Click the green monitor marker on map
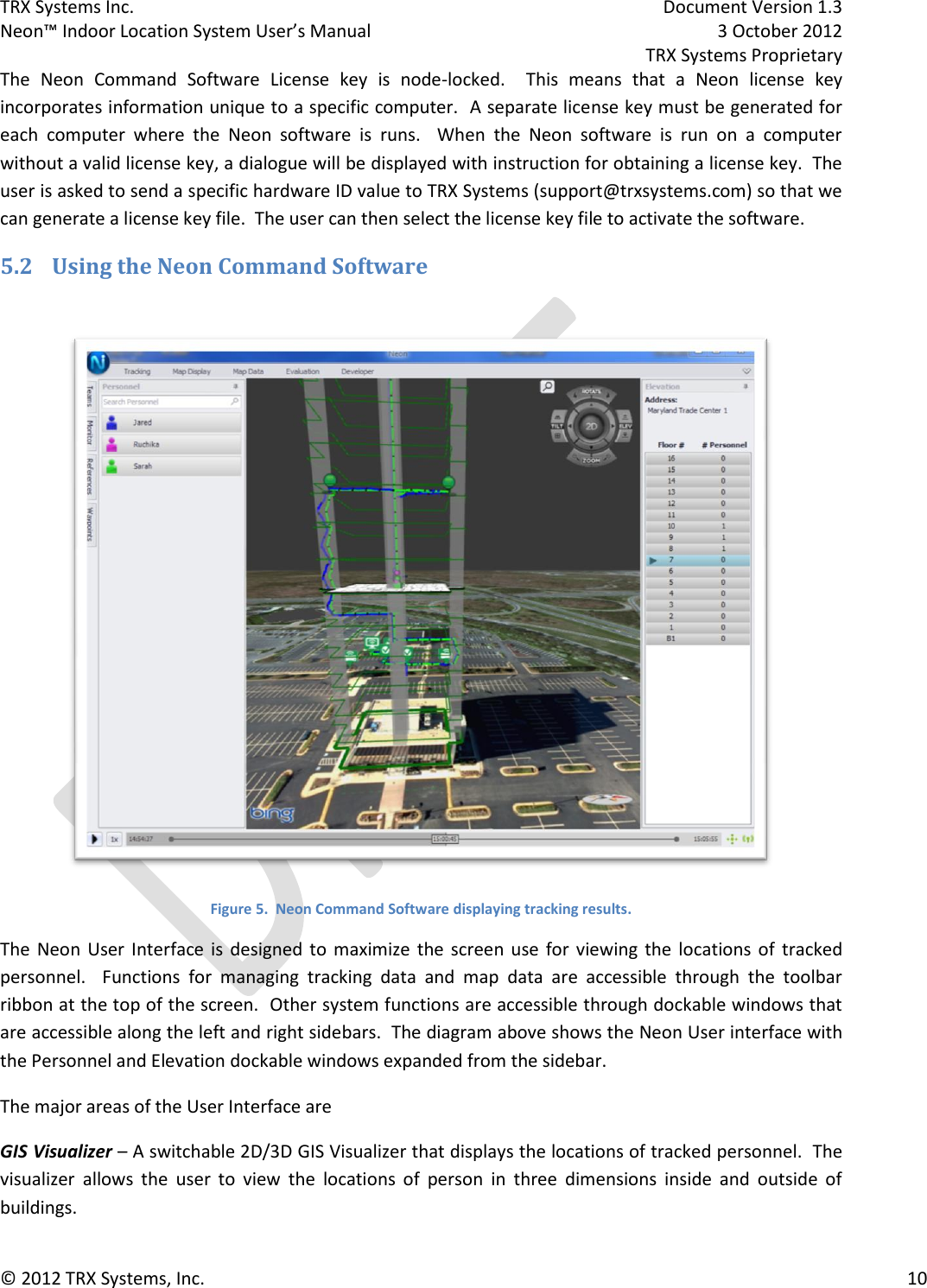The width and height of the screenshot is (927, 1288). pyautogui.click(x=371, y=643)
